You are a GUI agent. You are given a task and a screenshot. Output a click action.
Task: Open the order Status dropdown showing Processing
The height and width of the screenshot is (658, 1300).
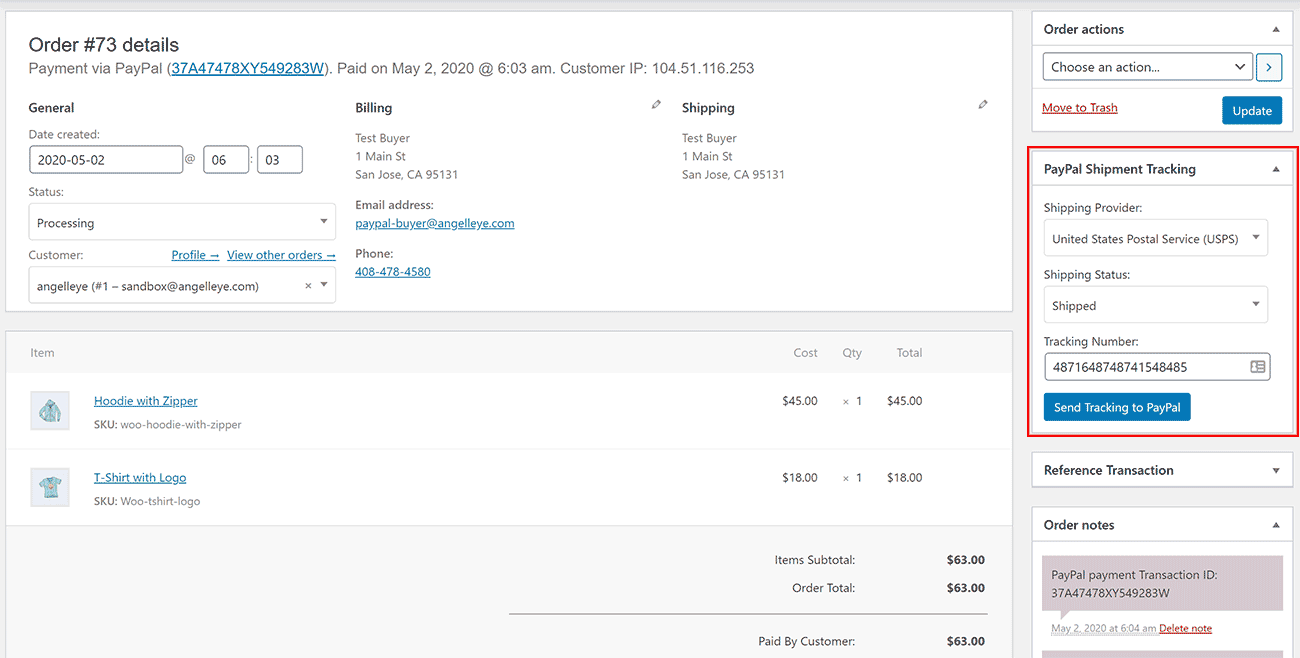click(182, 223)
